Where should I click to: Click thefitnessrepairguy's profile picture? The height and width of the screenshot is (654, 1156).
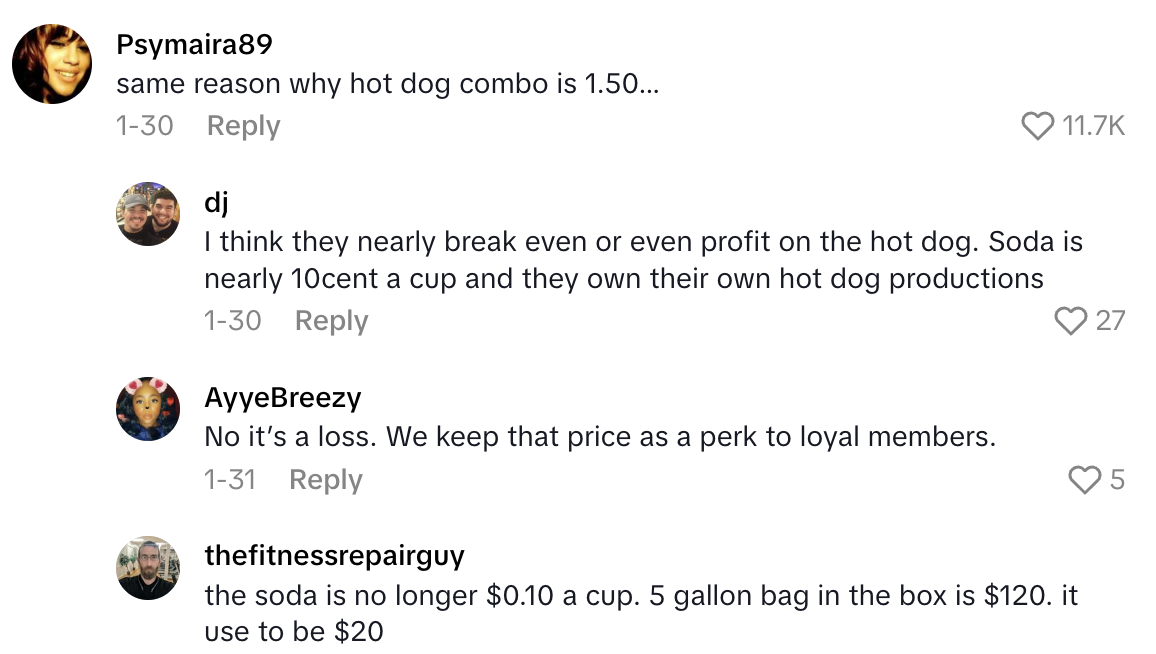(x=148, y=567)
